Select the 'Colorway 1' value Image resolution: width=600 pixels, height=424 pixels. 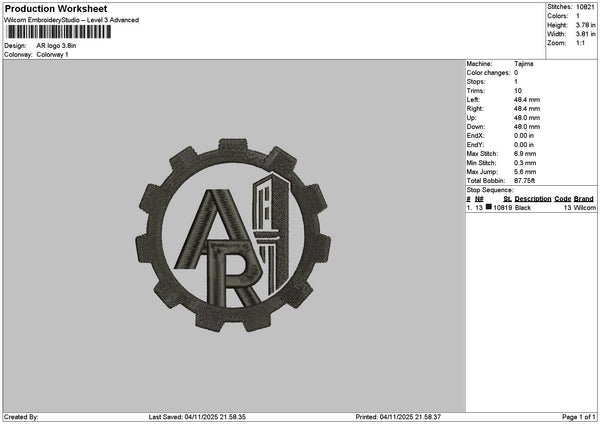(52, 55)
